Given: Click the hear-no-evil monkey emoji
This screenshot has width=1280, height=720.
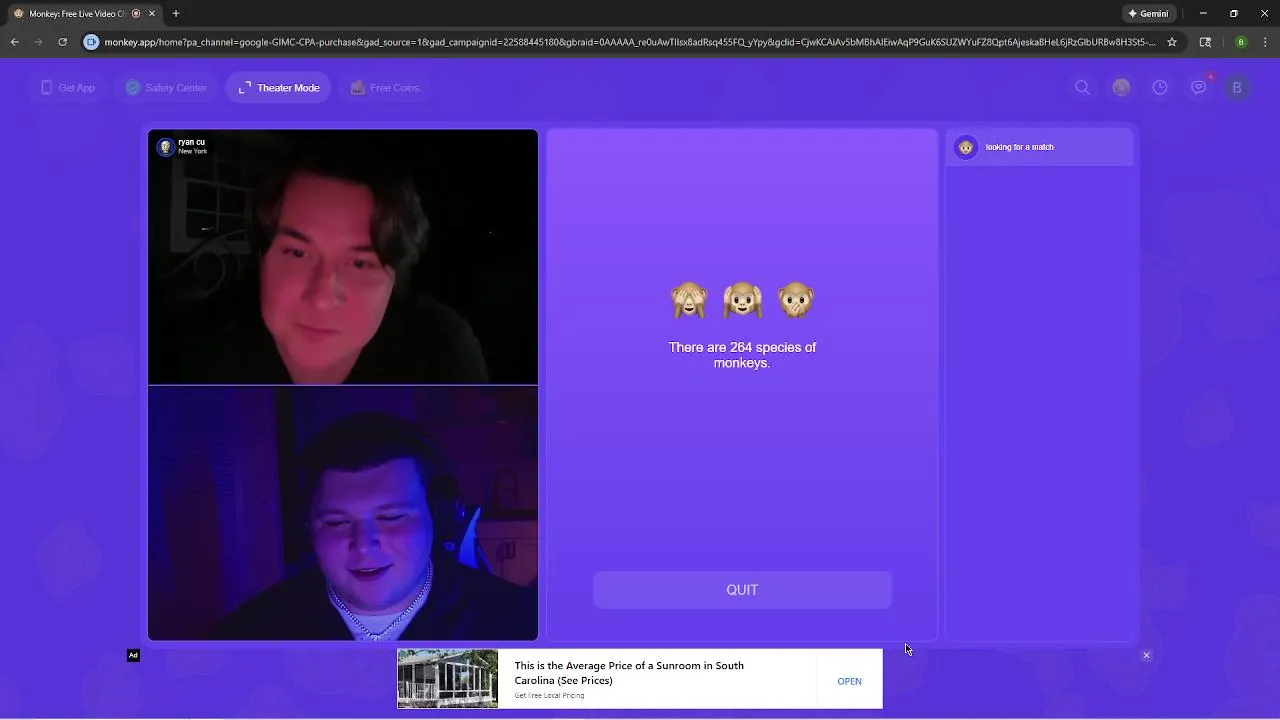Looking at the screenshot, I should (742, 300).
